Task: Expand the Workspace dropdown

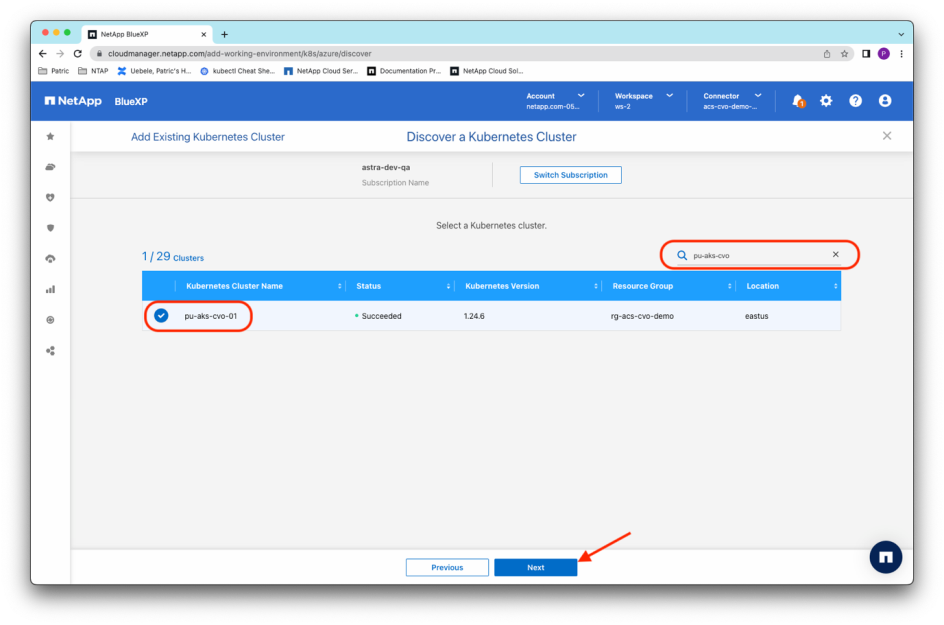Action: pos(643,101)
